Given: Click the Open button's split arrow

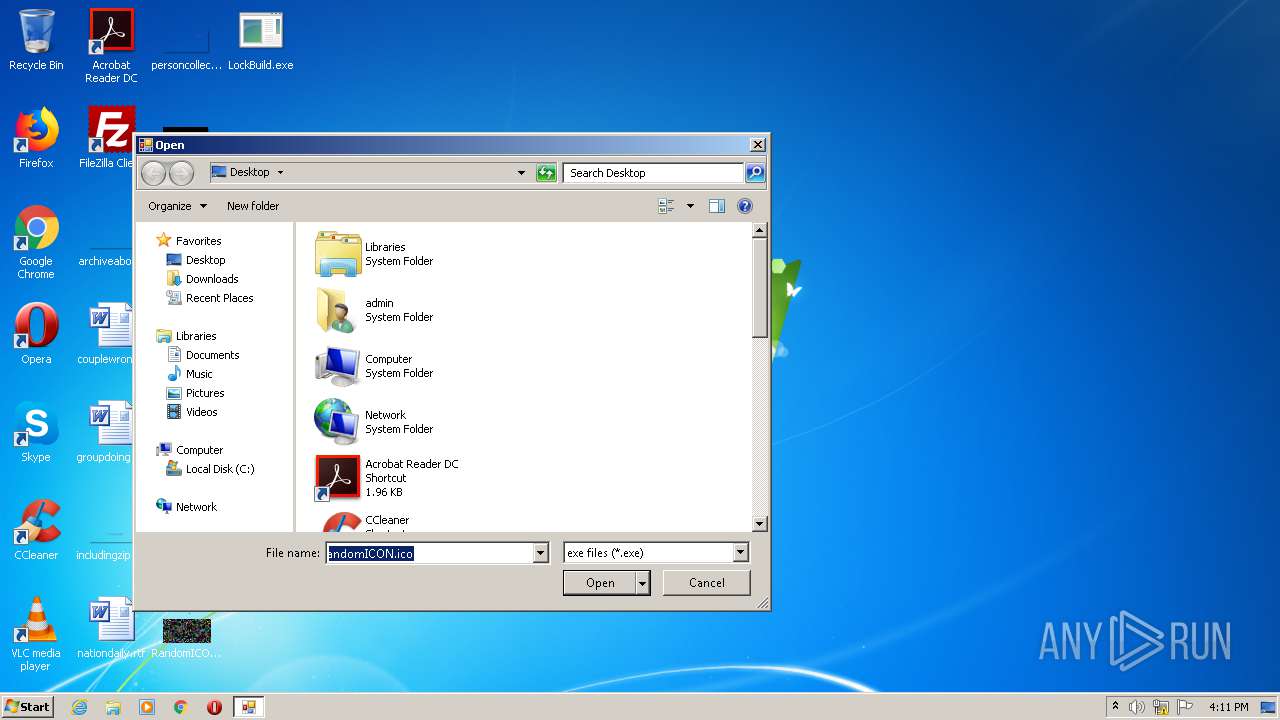Looking at the screenshot, I should pos(643,583).
